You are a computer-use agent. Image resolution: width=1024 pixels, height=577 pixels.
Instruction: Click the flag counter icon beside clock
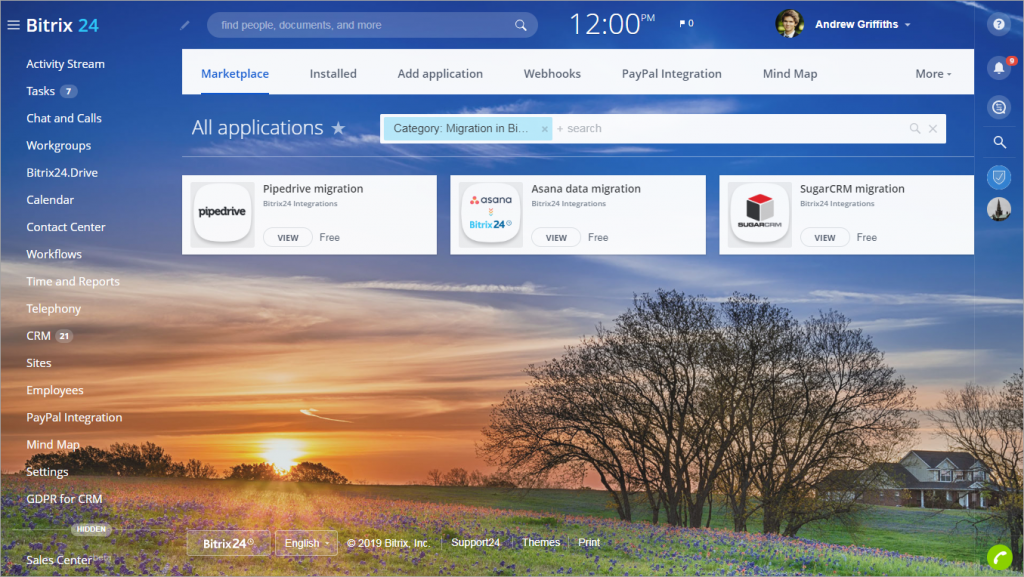[686, 23]
